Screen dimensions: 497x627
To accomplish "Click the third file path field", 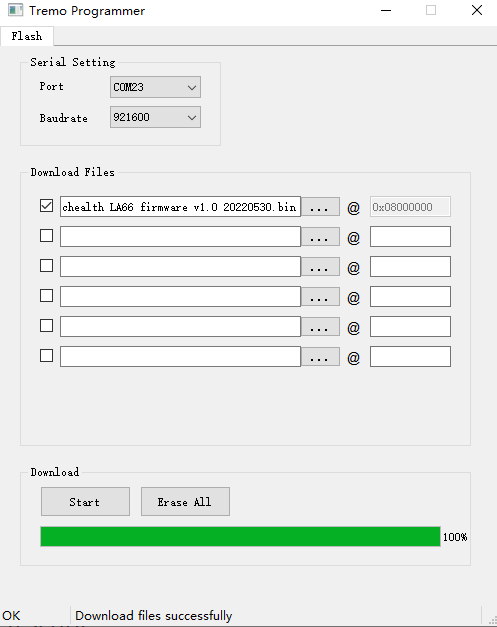I will pos(180,266).
